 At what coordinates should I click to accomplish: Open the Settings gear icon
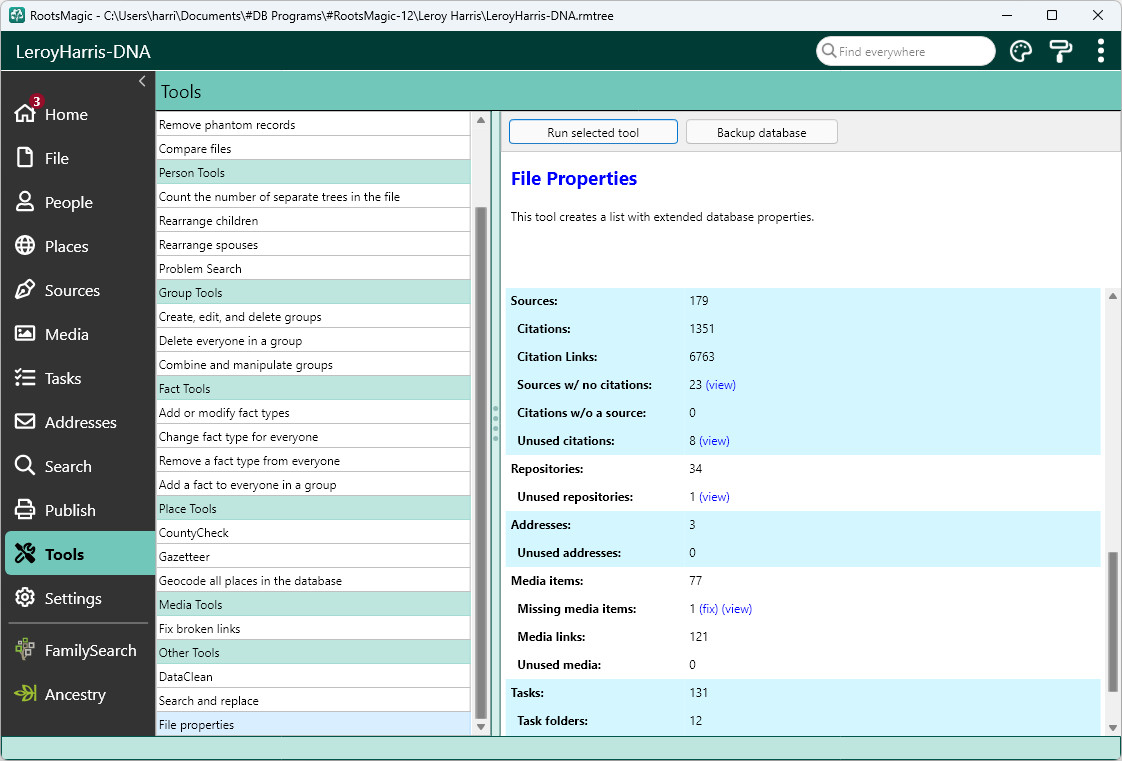click(25, 597)
